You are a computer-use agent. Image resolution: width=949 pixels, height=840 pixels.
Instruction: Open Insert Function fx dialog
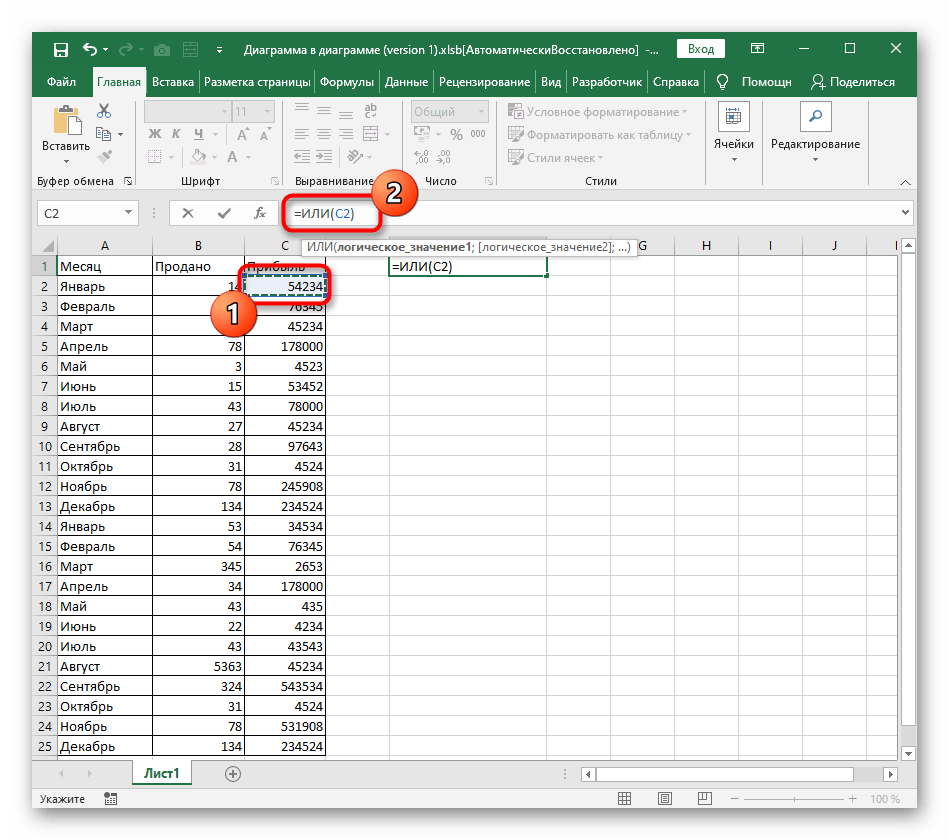(259, 213)
